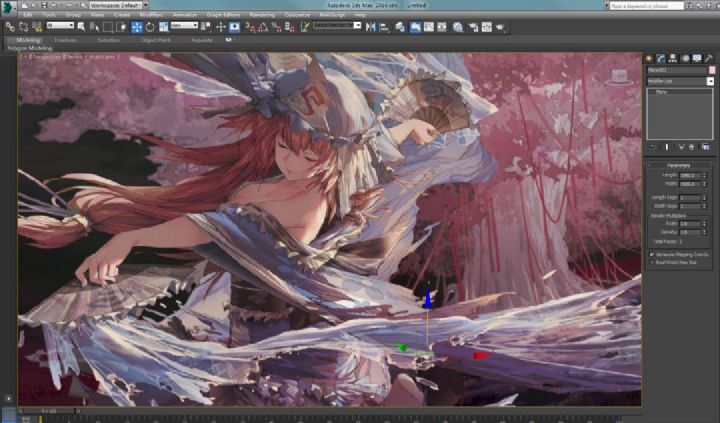Open the Group menu

point(73,15)
